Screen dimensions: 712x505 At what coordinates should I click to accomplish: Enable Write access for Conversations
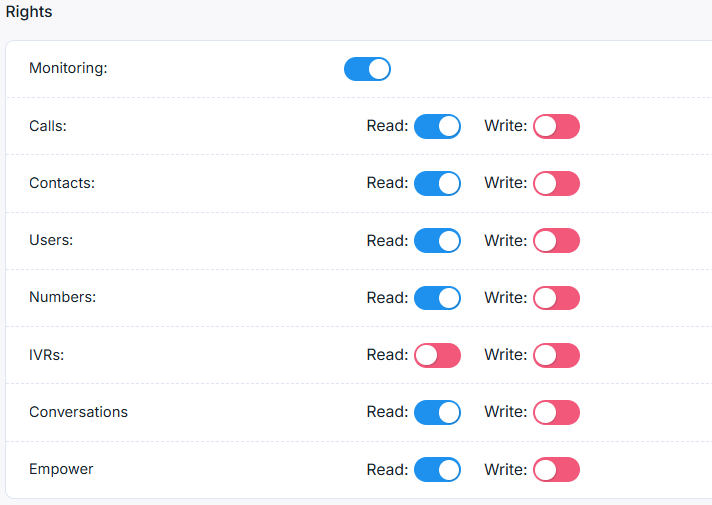[x=556, y=411]
